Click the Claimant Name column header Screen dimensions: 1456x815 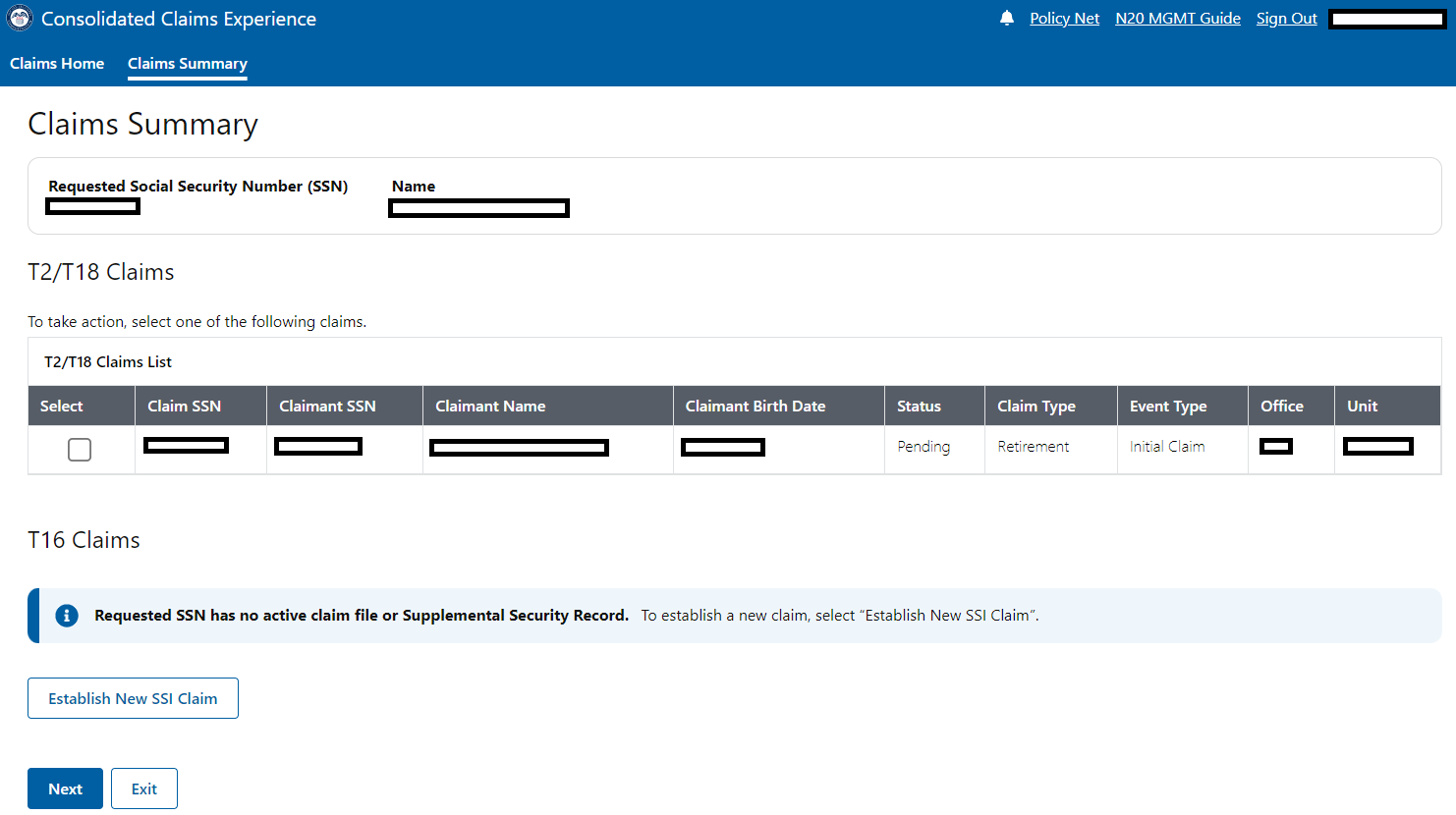(x=490, y=407)
